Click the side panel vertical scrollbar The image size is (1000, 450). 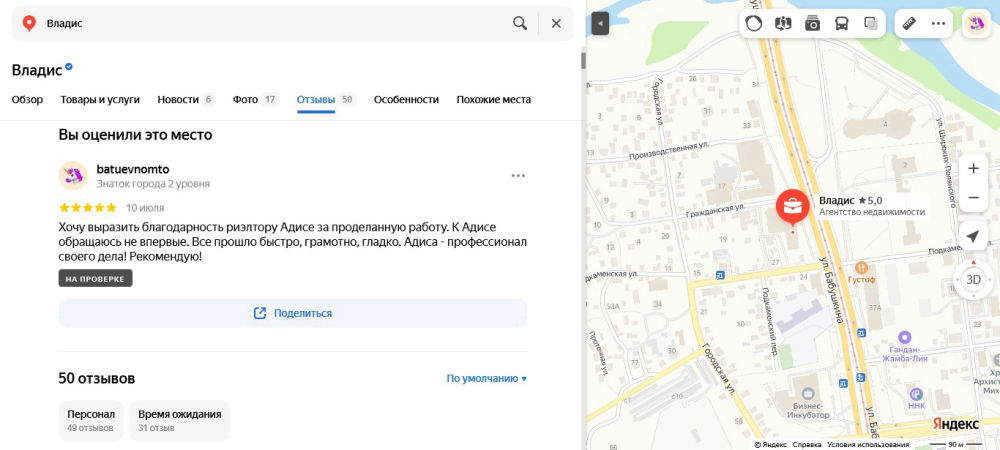tap(583, 61)
